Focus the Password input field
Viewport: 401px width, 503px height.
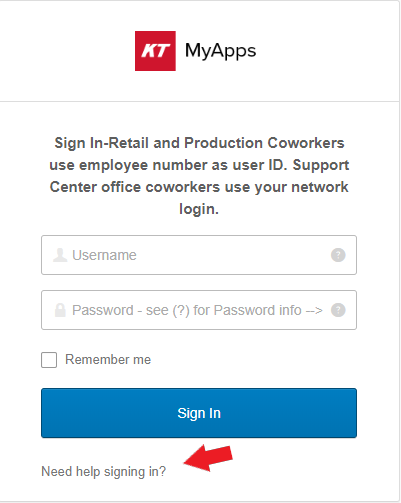pos(199,310)
